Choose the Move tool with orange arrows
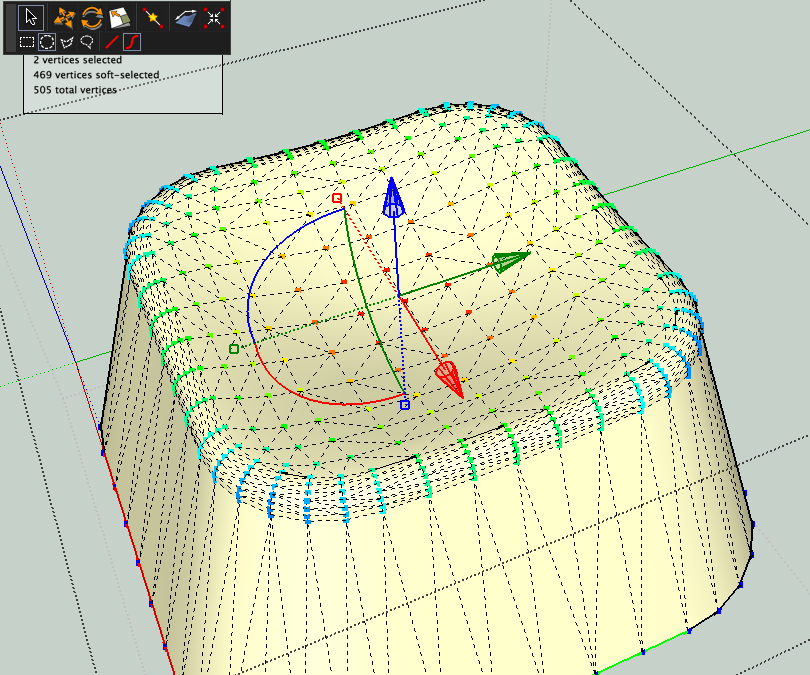This screenshot has width=810, height=675. [64, 17]
